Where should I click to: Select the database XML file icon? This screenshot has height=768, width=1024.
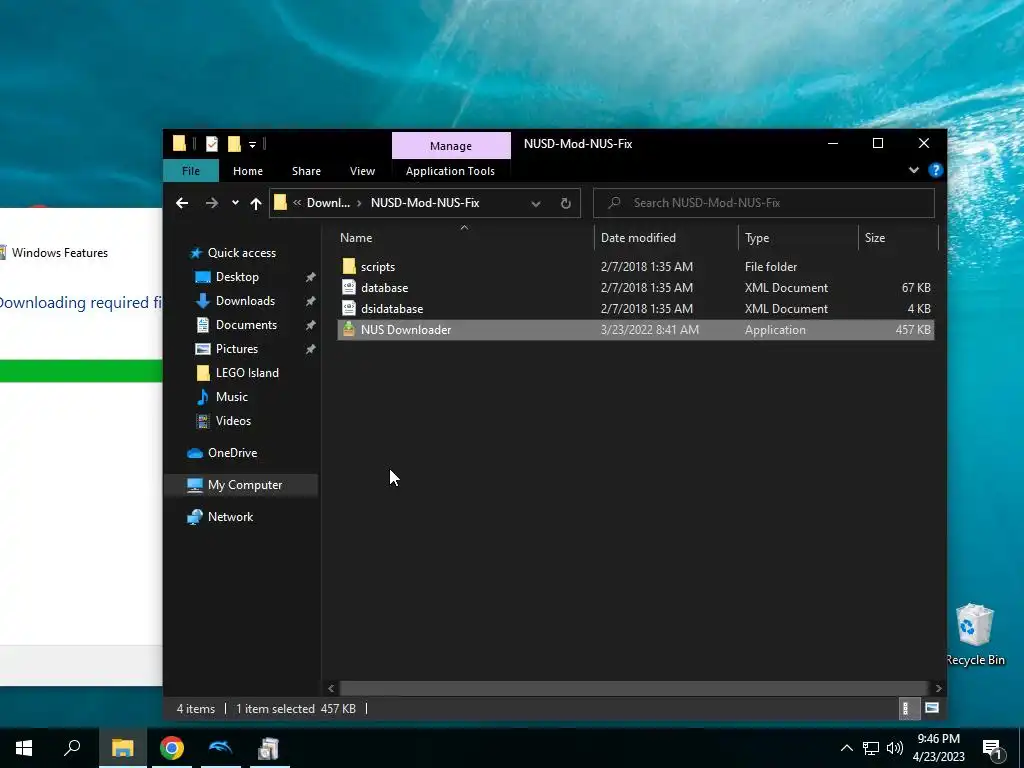coord(349,287)
